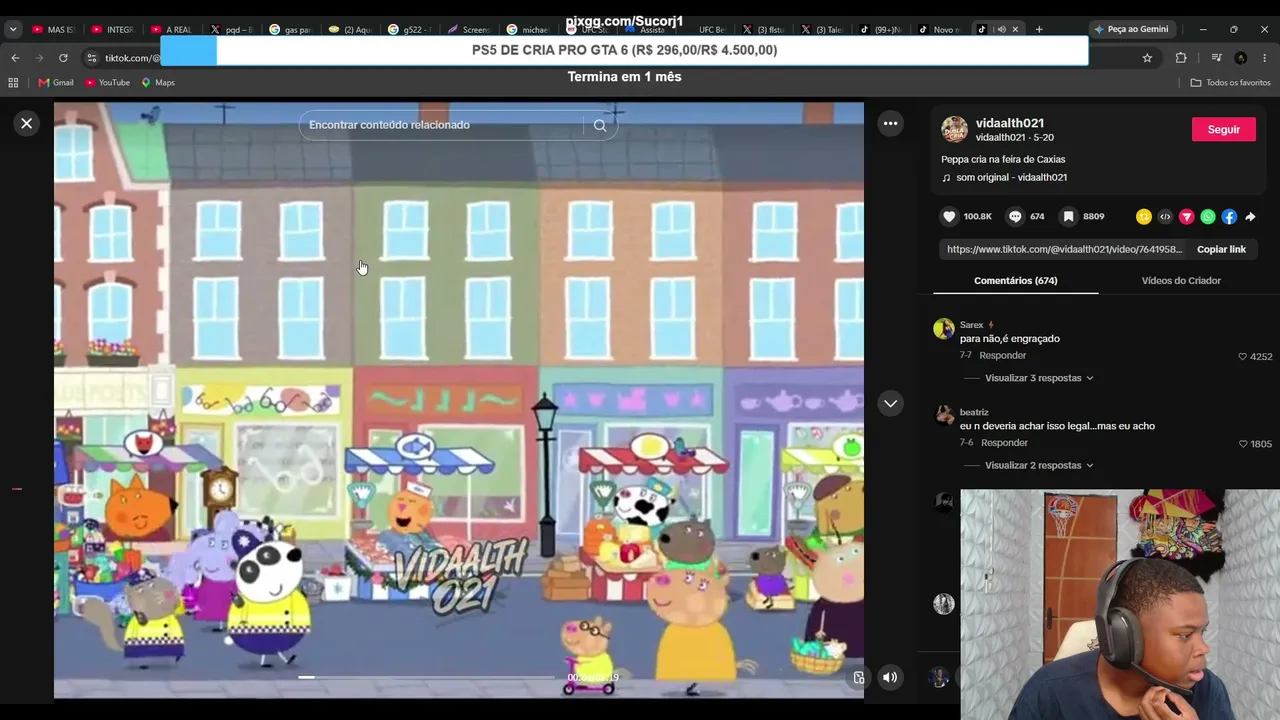Reload the current page
The width and height of the screenshot is (1280, 720).
tap(63, 58)
